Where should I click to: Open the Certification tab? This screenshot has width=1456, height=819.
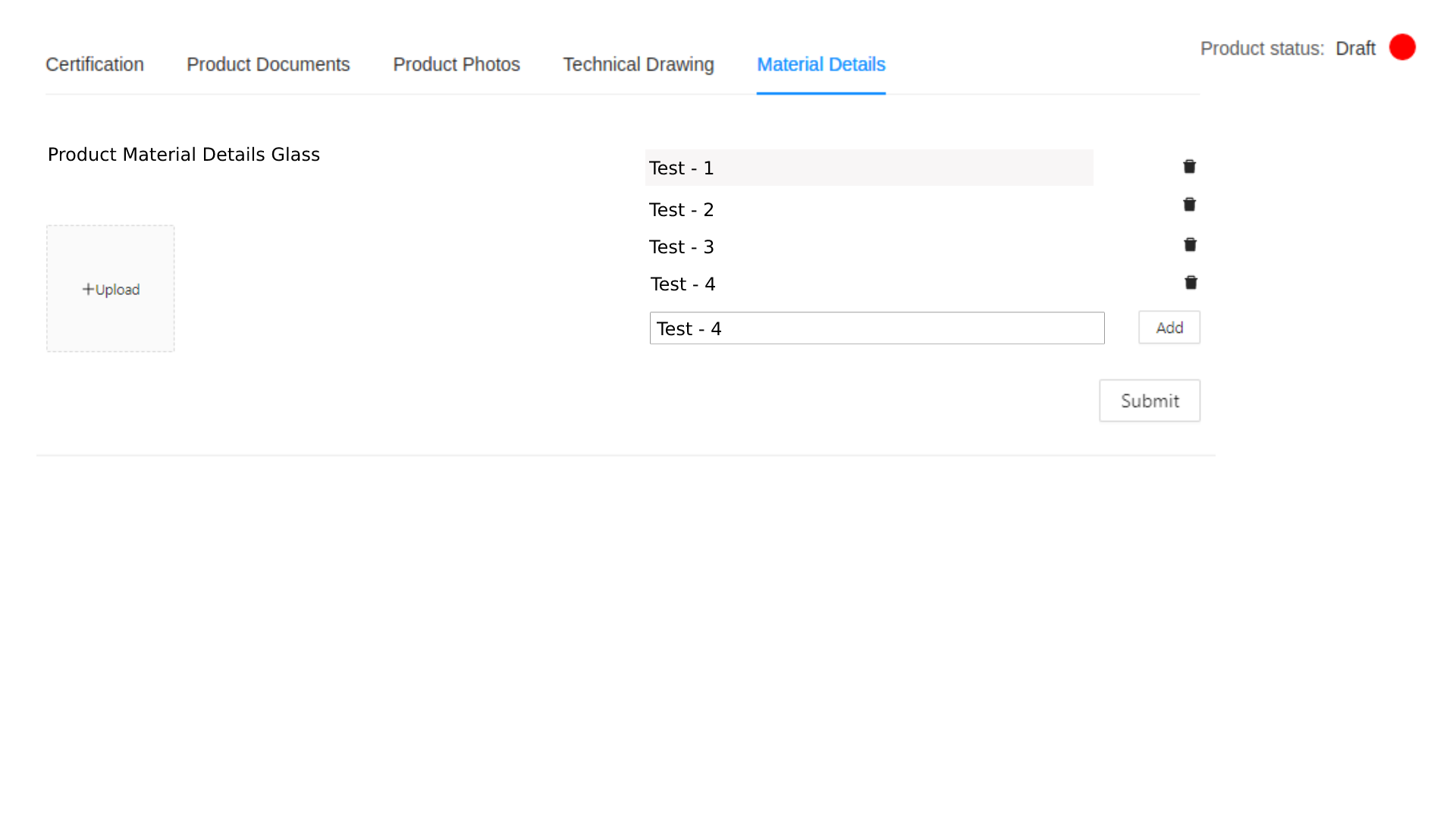click(x=95, y=64)
